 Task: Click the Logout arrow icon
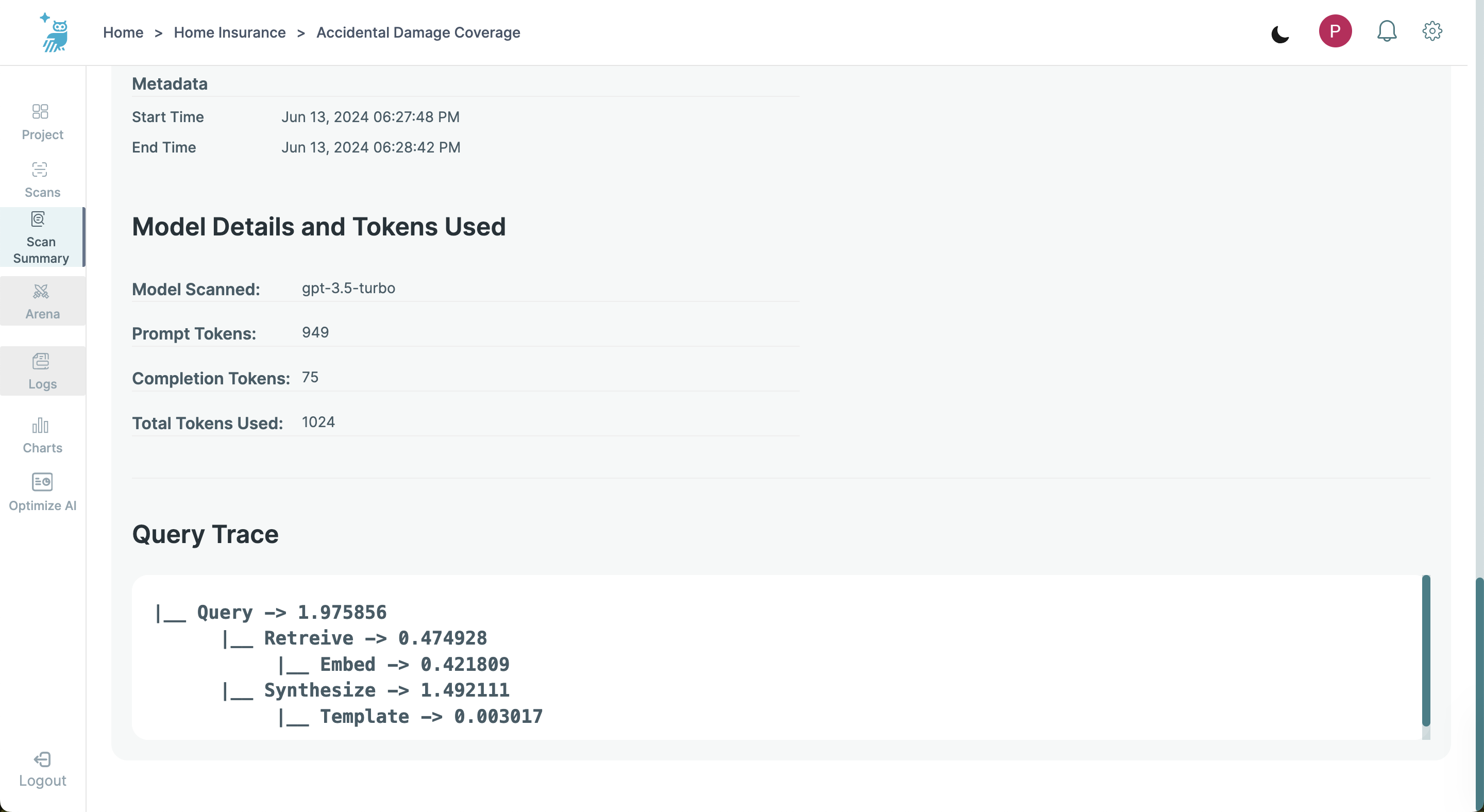pyautogui.click(x=43, y=759)
